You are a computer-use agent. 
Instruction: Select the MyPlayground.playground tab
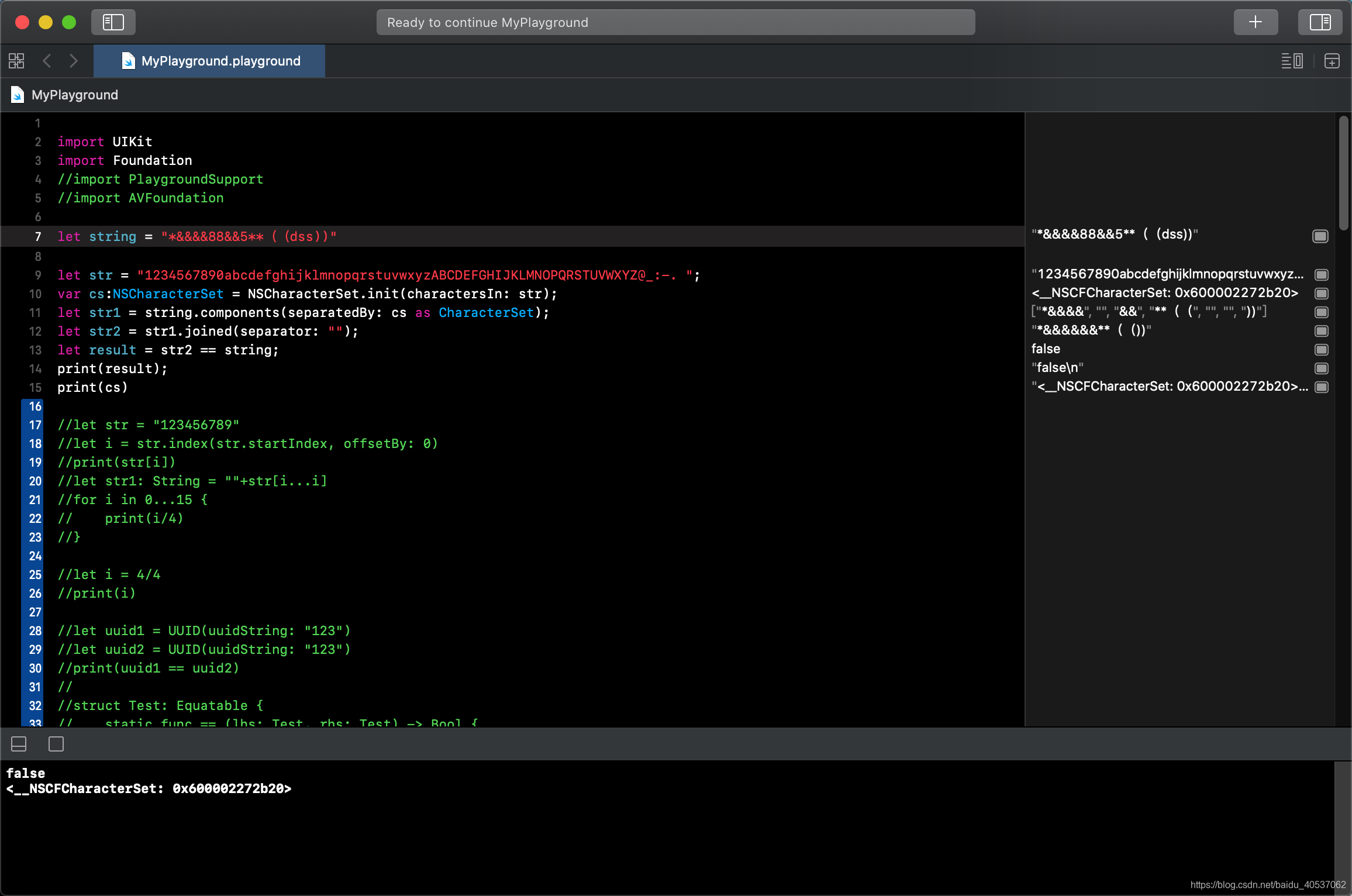209,61
